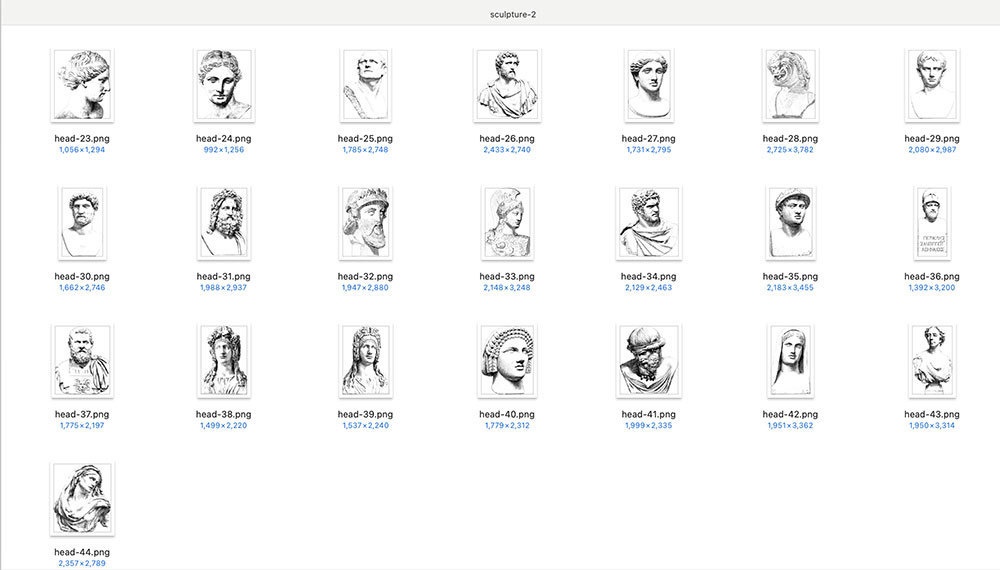
Task: Select the head-37.png thumbnail
Action: [x=82, y=362]
